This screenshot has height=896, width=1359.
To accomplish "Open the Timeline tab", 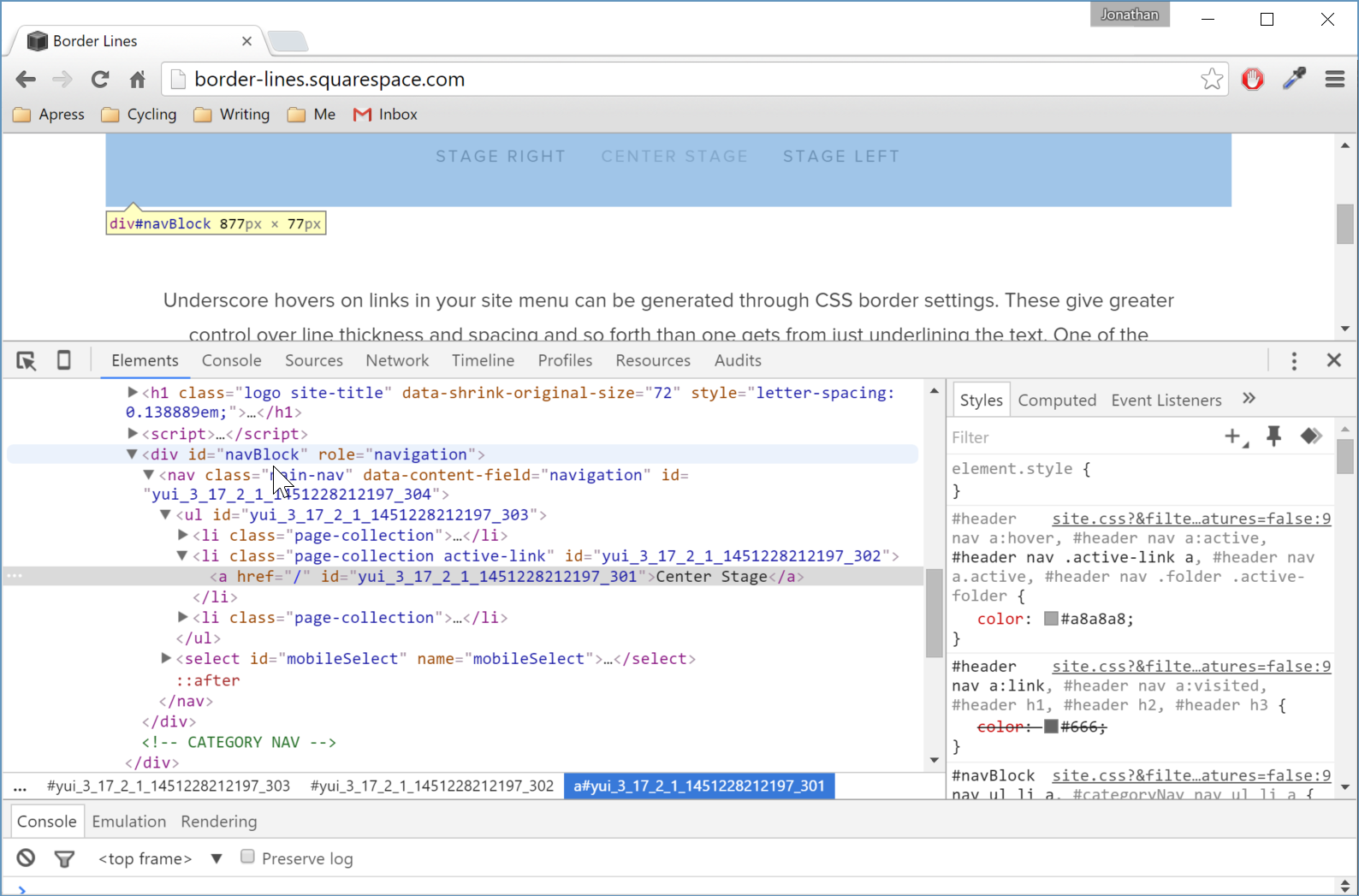I will pos(484,361).
